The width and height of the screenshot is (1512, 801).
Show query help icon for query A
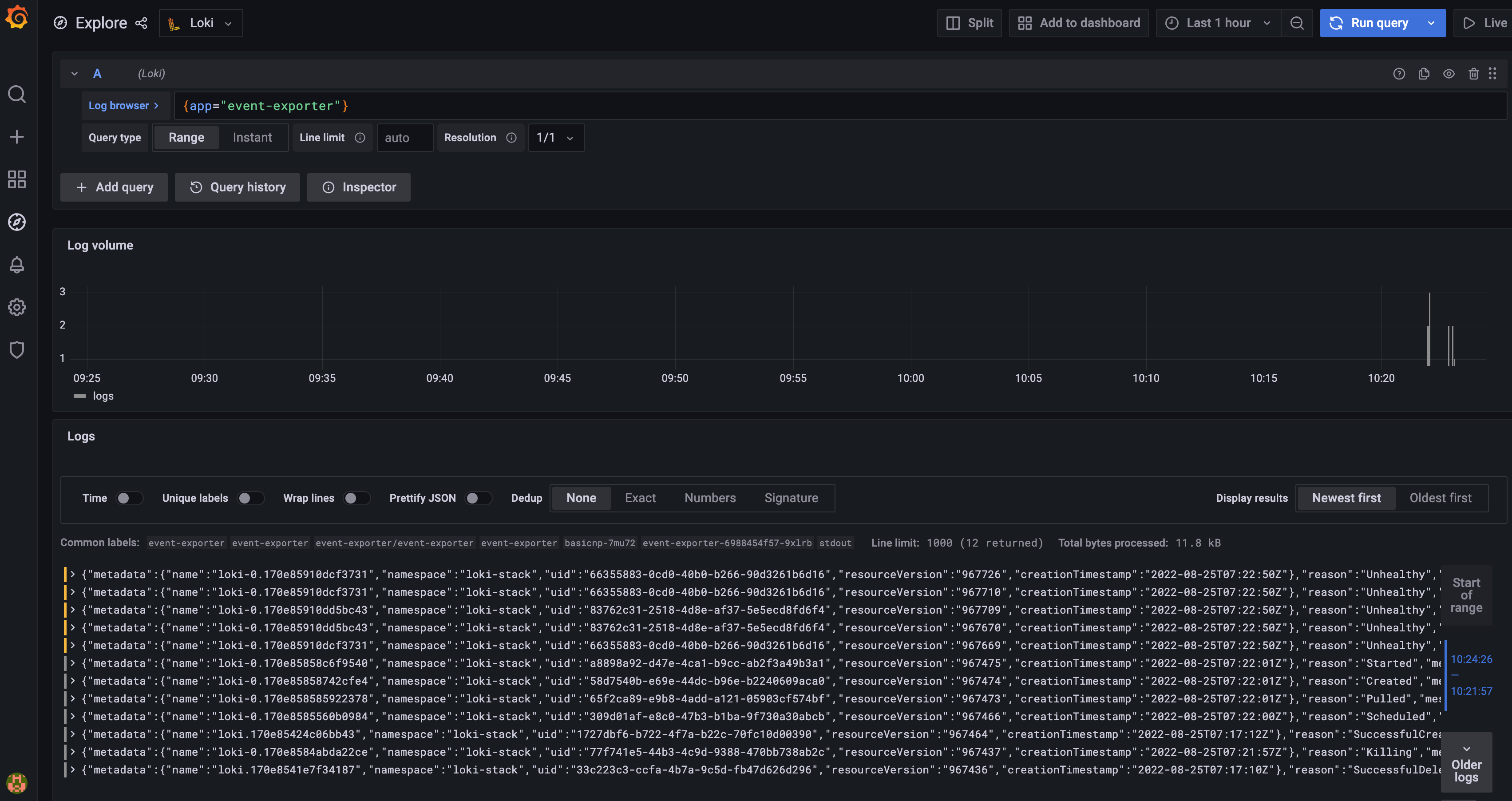click(1399, 73)
